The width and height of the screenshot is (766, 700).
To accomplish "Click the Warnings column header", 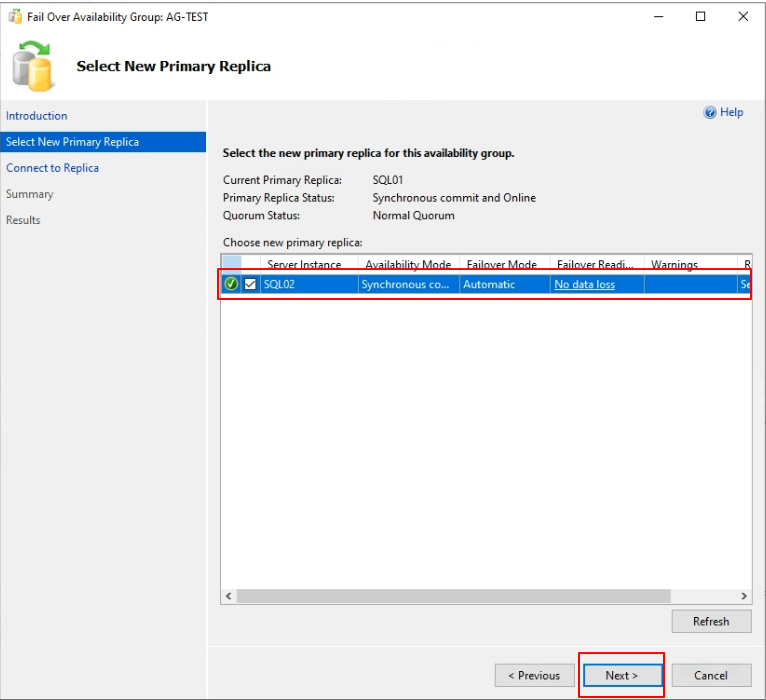I will point(690,264).
